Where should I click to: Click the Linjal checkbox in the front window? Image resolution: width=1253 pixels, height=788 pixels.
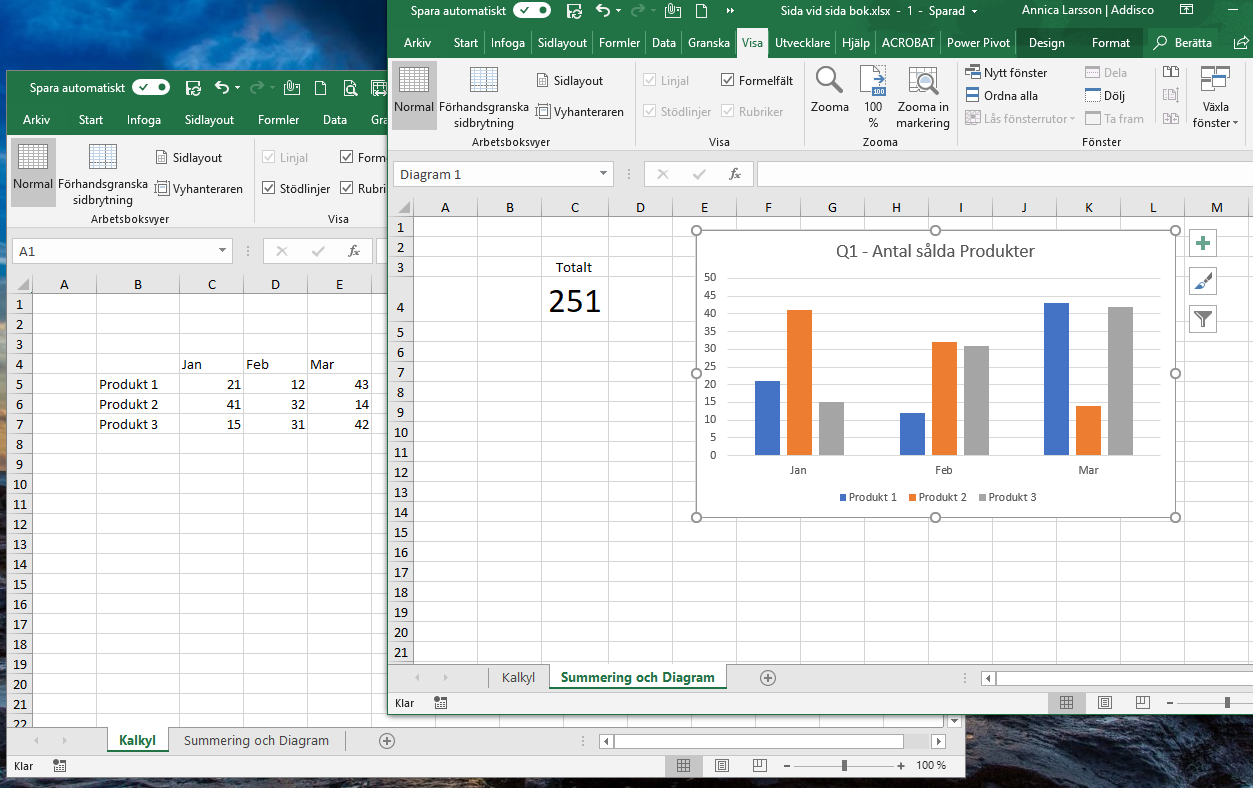[x=650, y=81]
